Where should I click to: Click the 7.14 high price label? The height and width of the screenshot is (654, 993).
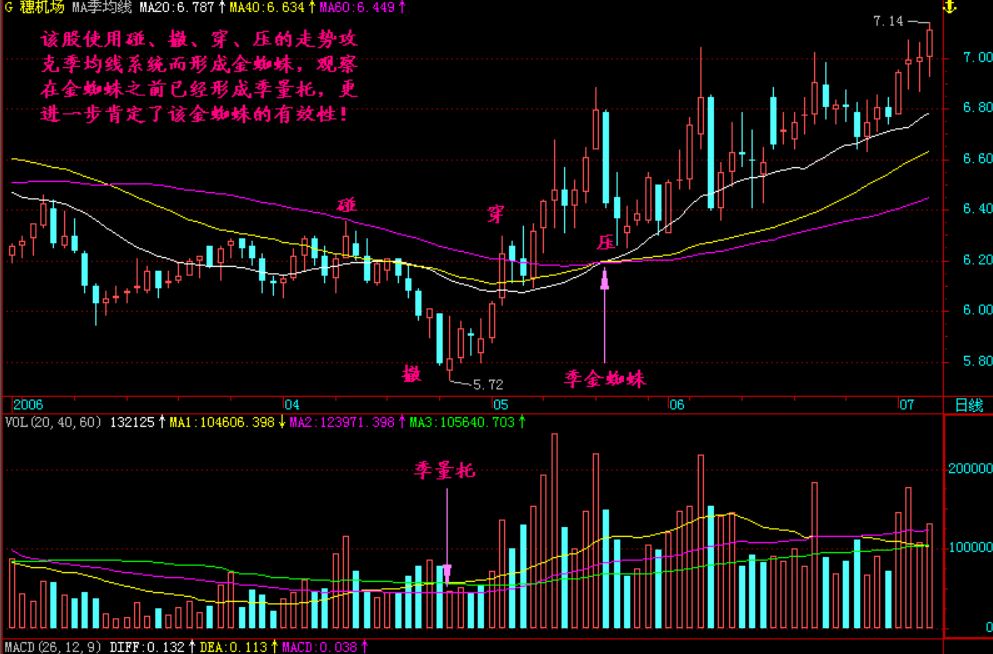[x=887, y=21]
